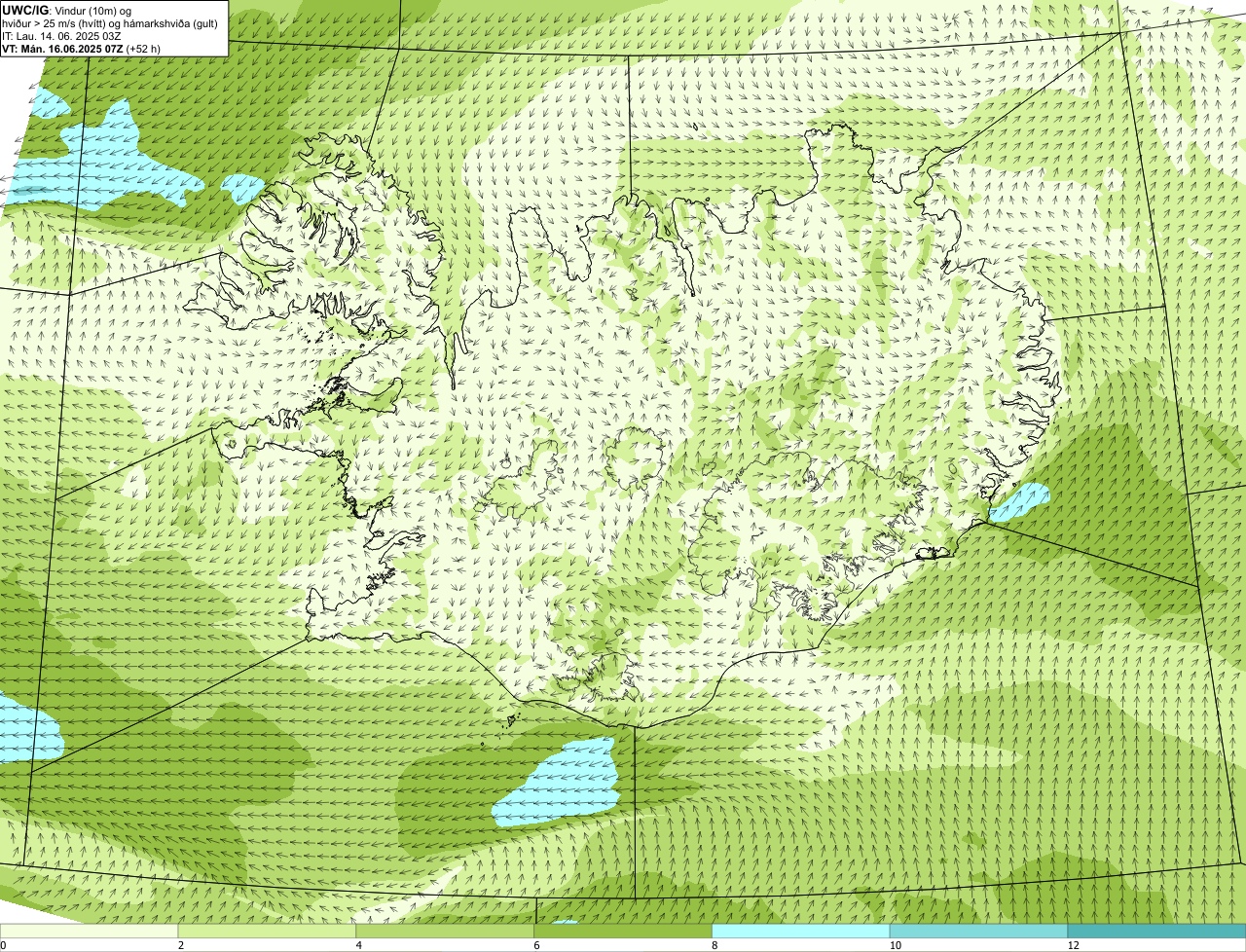Image resolution: width=1246 pixels, height=952 pixels.
Task: Click the title line "UWC/IG: Vindur (10m) og"
Action: pos(67,10)
